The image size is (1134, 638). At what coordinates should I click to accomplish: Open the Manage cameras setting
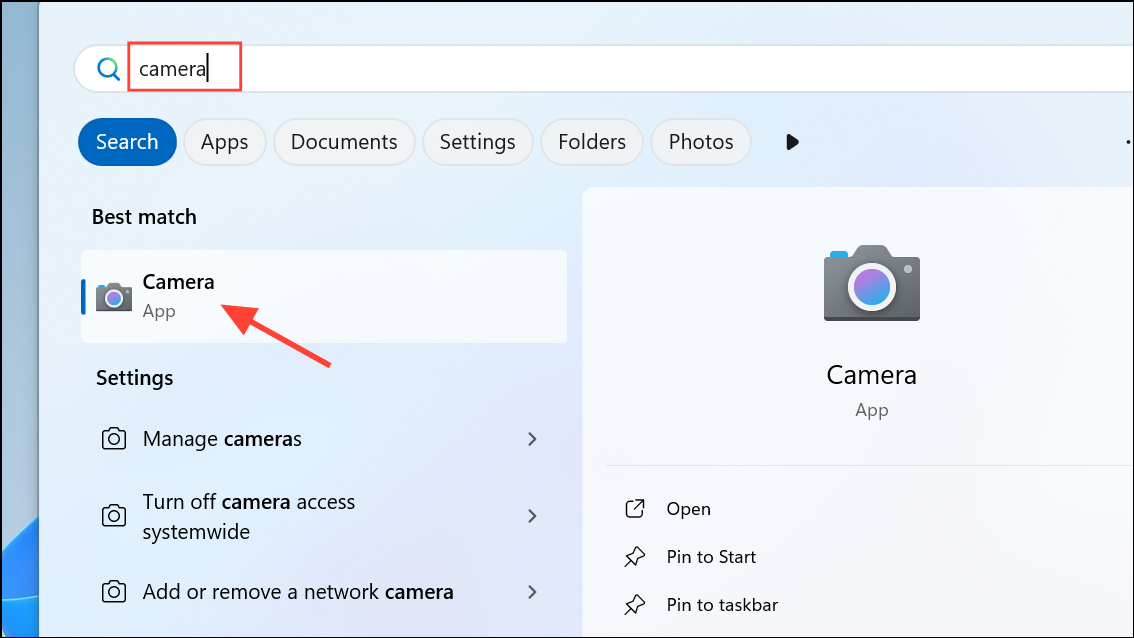[x=324, y=439]
